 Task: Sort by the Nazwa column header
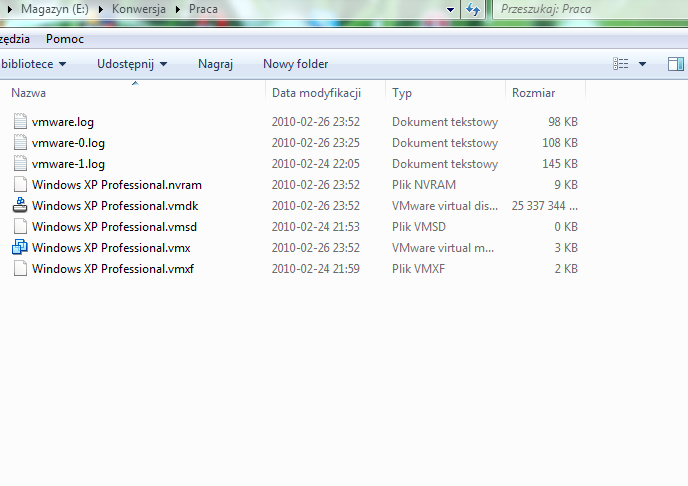tap(29, 93)
